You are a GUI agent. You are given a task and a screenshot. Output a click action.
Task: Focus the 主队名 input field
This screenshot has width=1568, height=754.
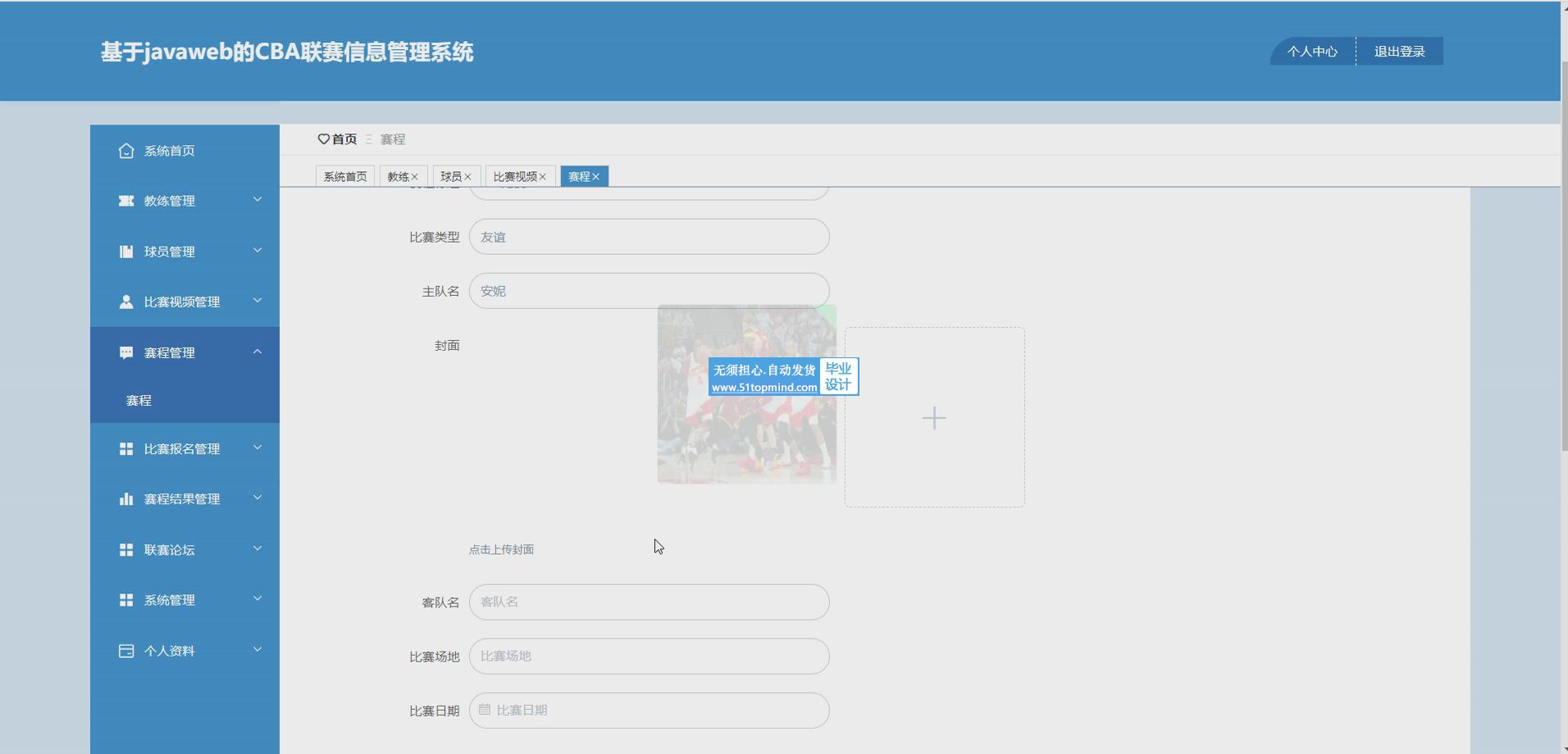(649, 291)
